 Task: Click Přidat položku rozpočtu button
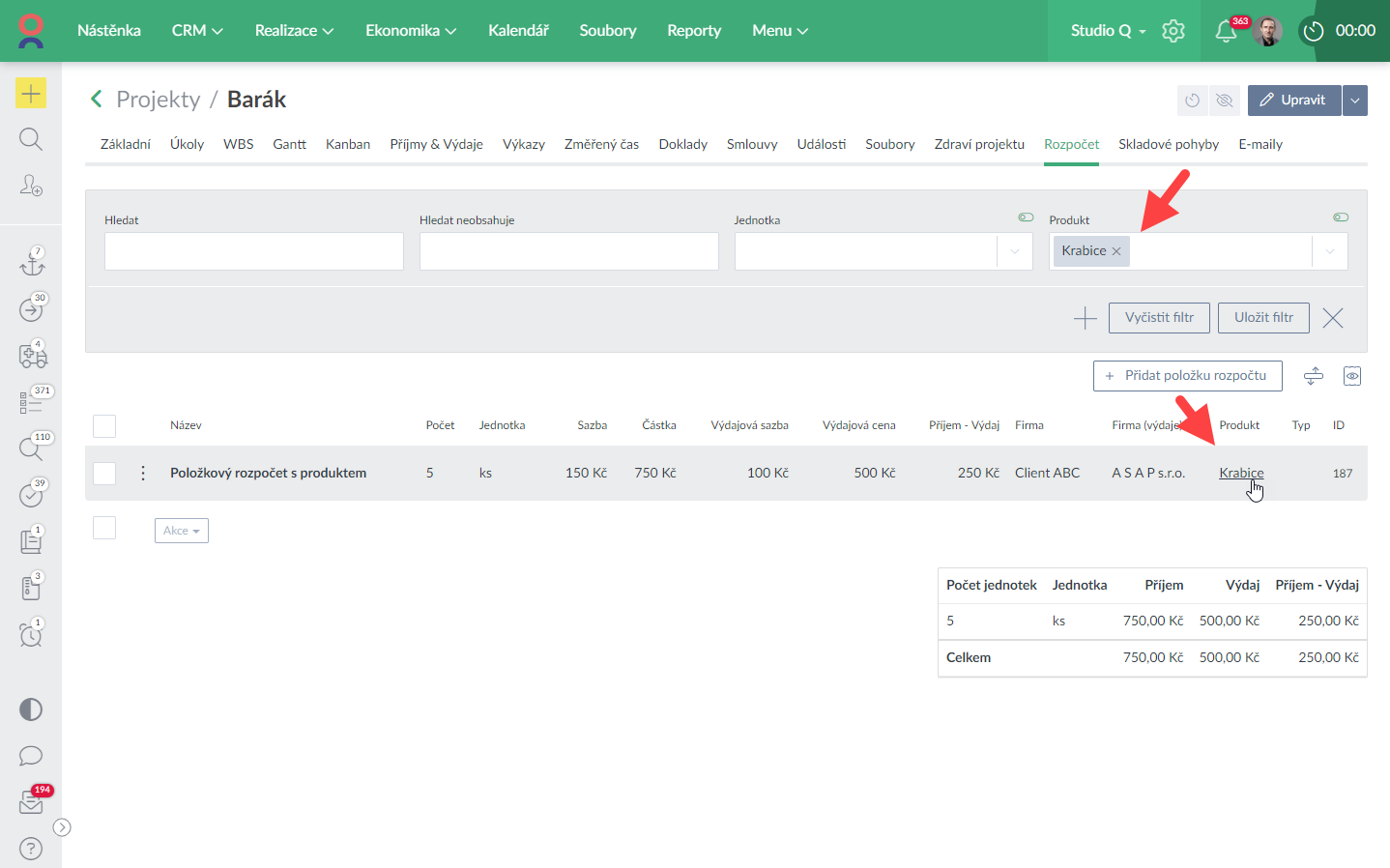(x=1187, y=376)
